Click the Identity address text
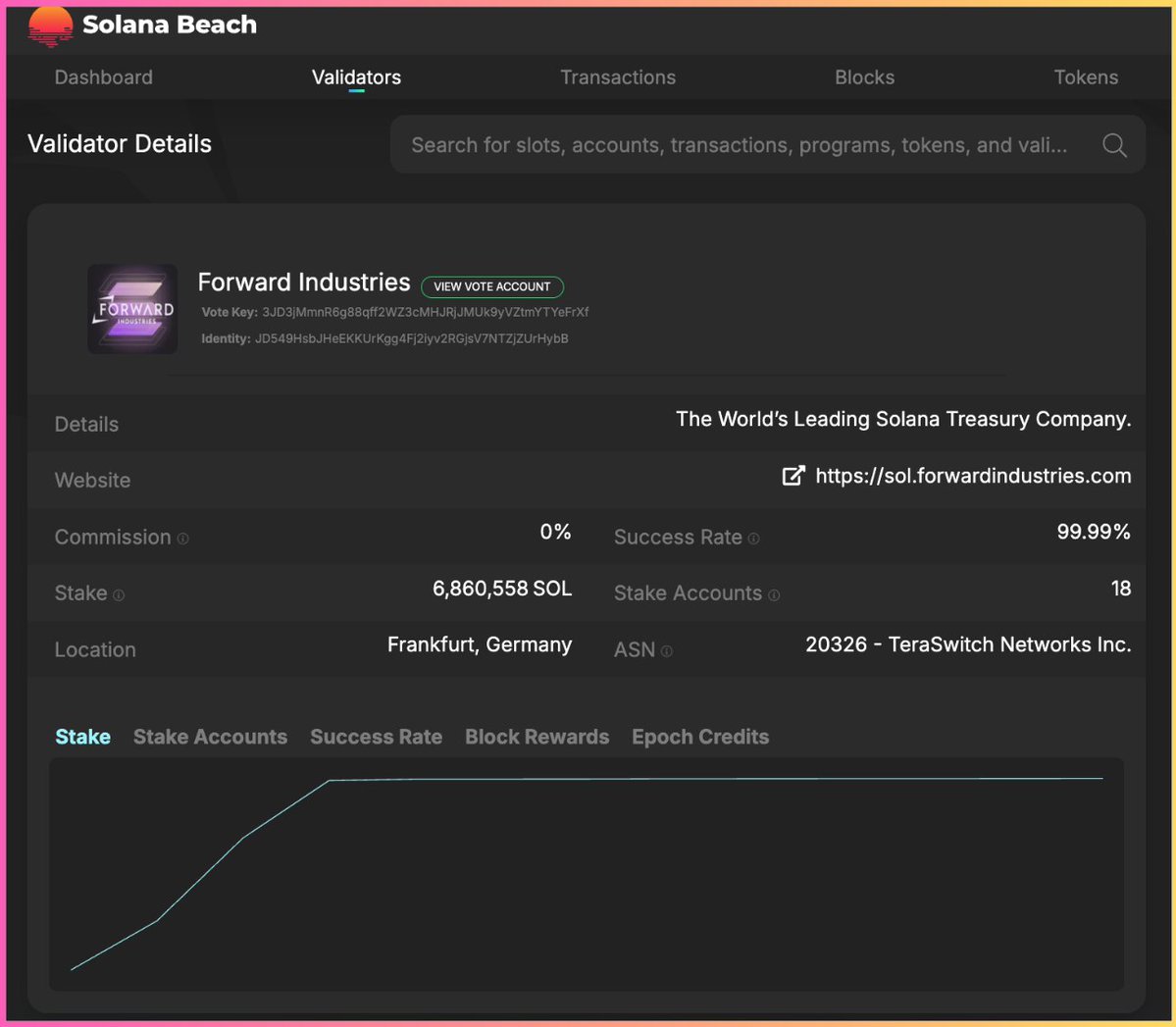 point(412,338)
